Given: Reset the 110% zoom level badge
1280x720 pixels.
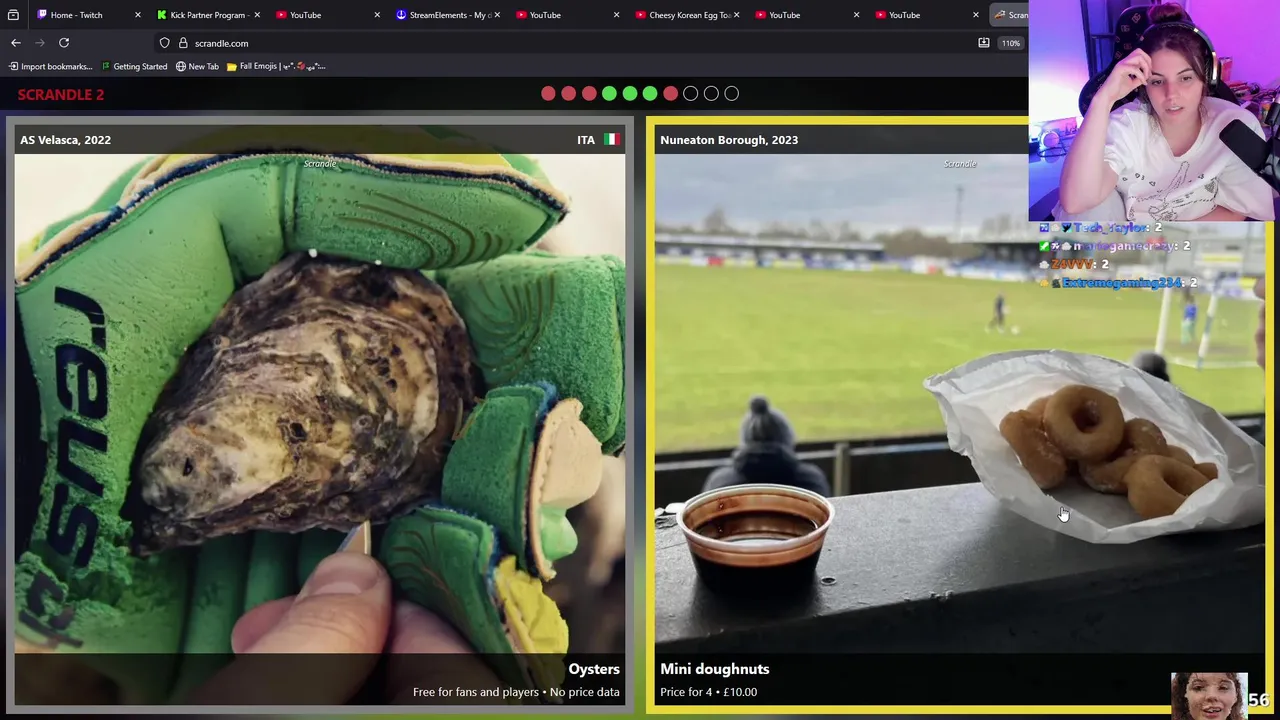Looking at the screenshot, I should click(x=1011, y=43).
